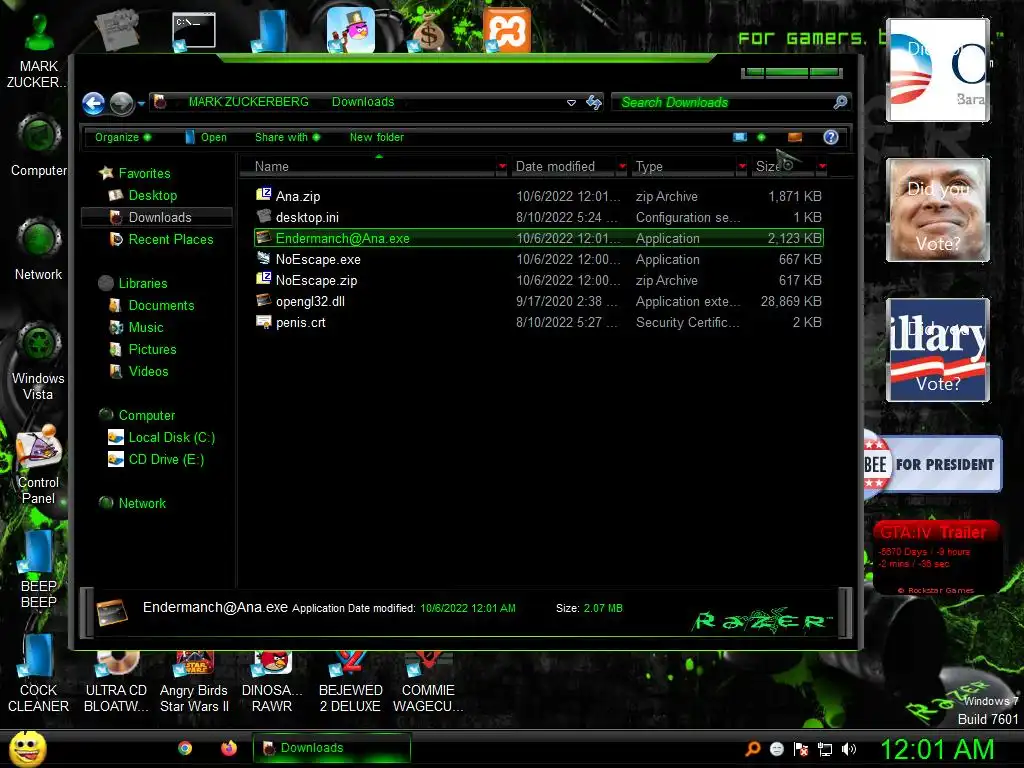Open the Pictures library
Viewport: 1024px width, 768px height.
tap(143, 349)
